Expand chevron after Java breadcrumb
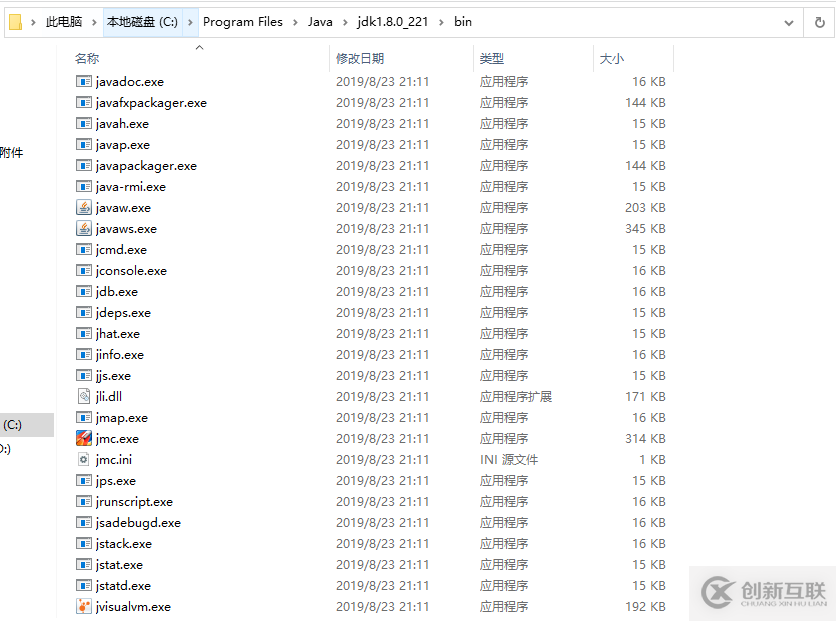Image resolution: width=836 pixels, height=621 pixels. [x=345, y=22]
